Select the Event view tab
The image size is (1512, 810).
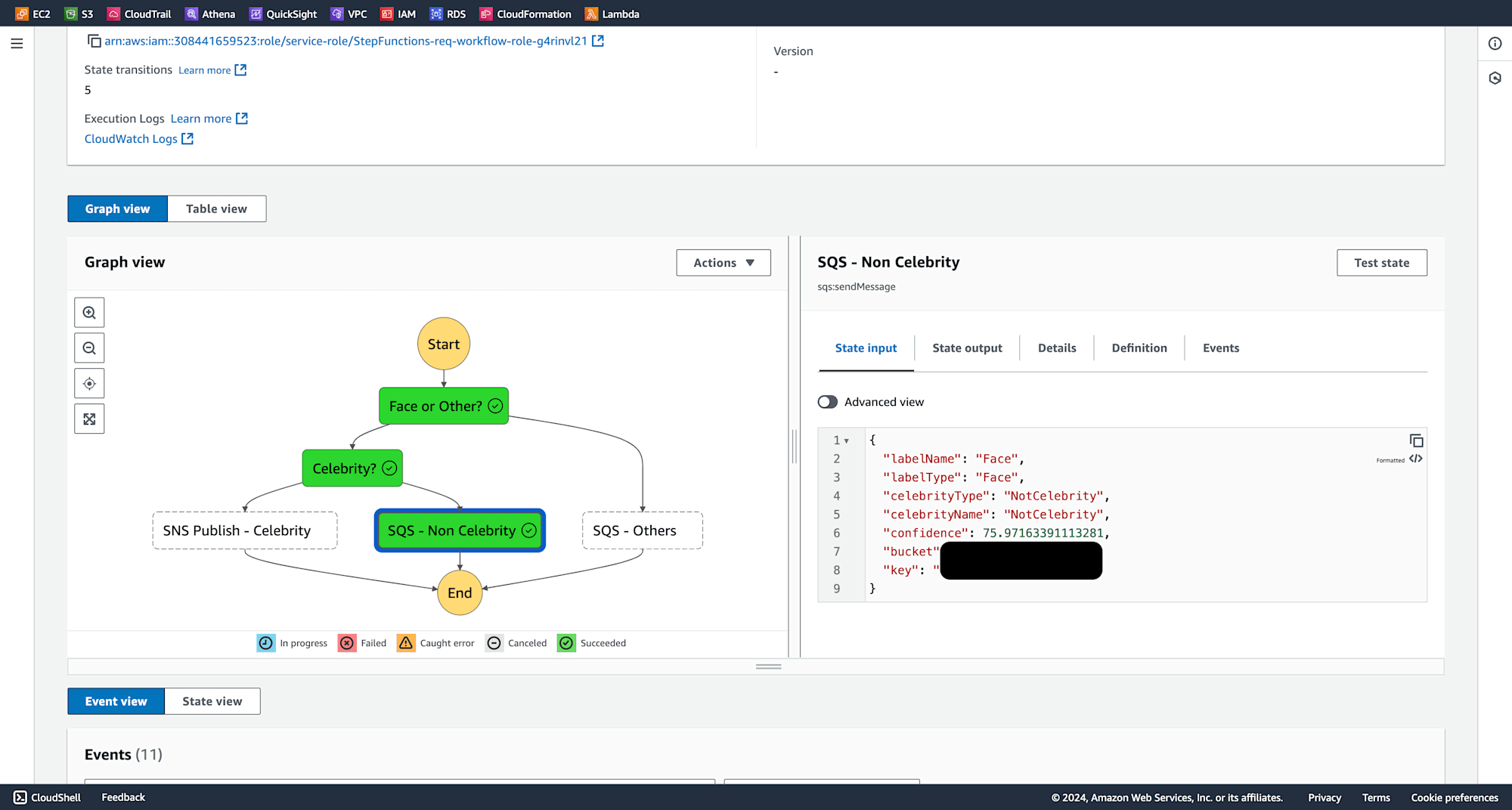[x=116, y=701]
